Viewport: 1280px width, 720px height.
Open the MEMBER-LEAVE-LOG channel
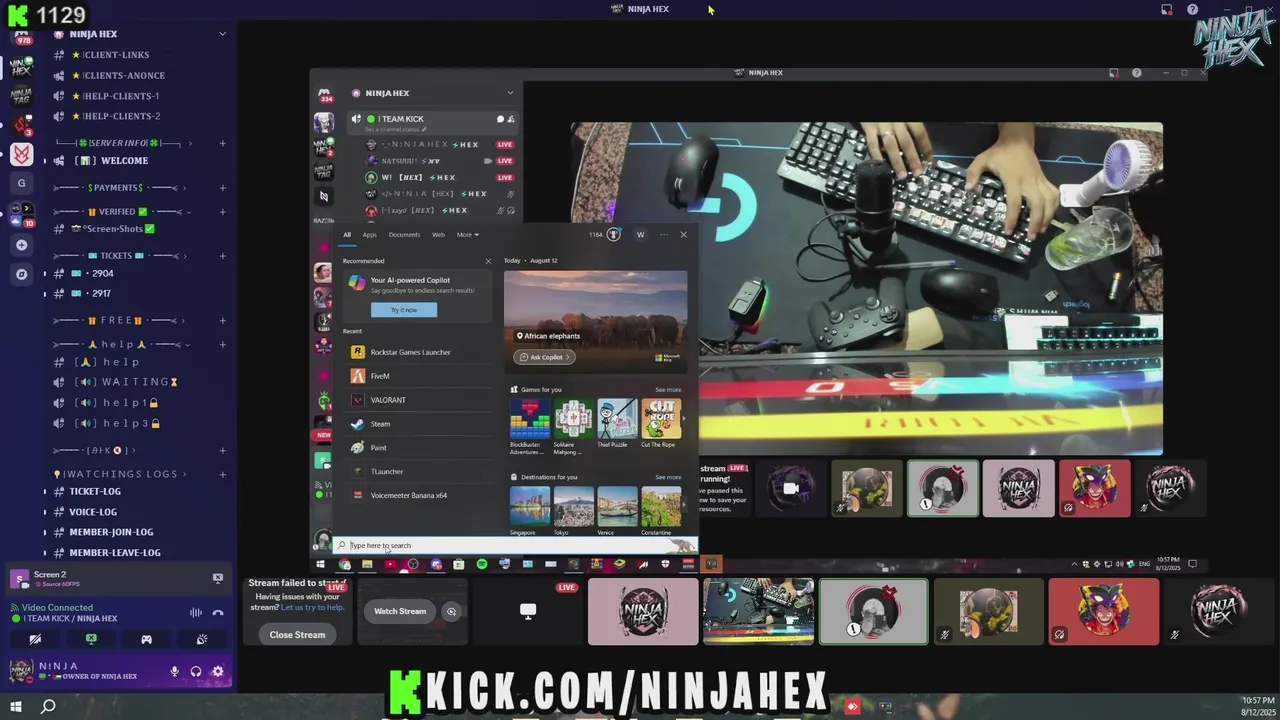(x=115, y=552)
